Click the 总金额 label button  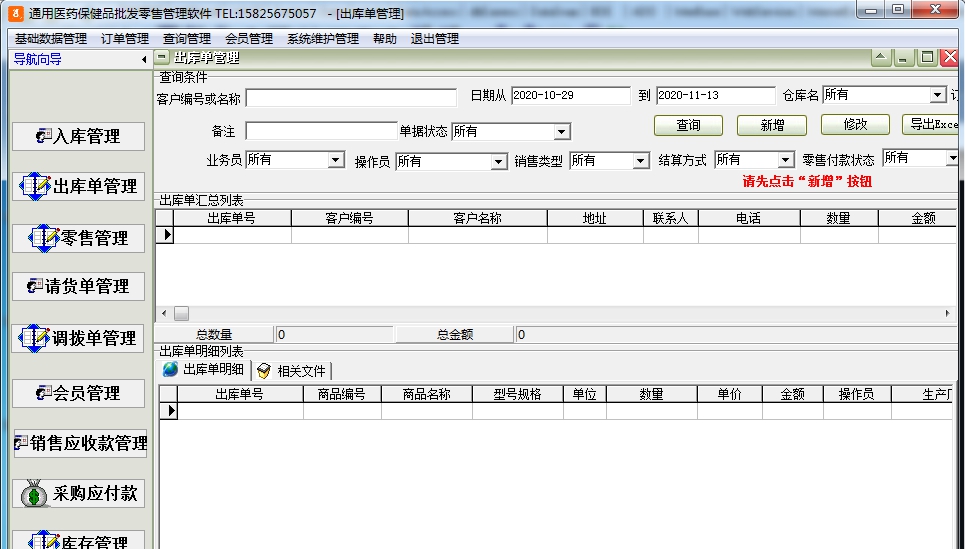(455, 335)
